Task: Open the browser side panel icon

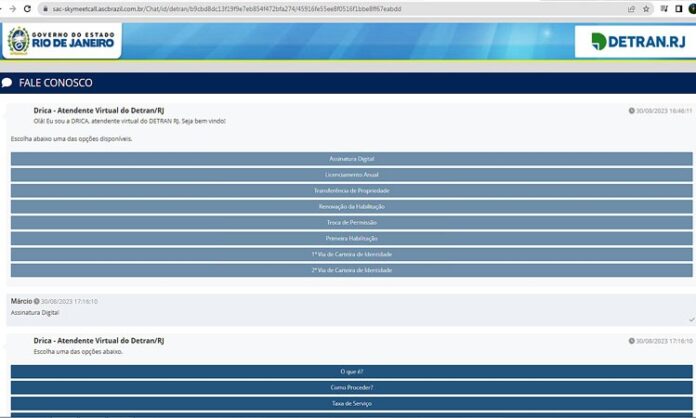Action: click(x=677, y=8)
